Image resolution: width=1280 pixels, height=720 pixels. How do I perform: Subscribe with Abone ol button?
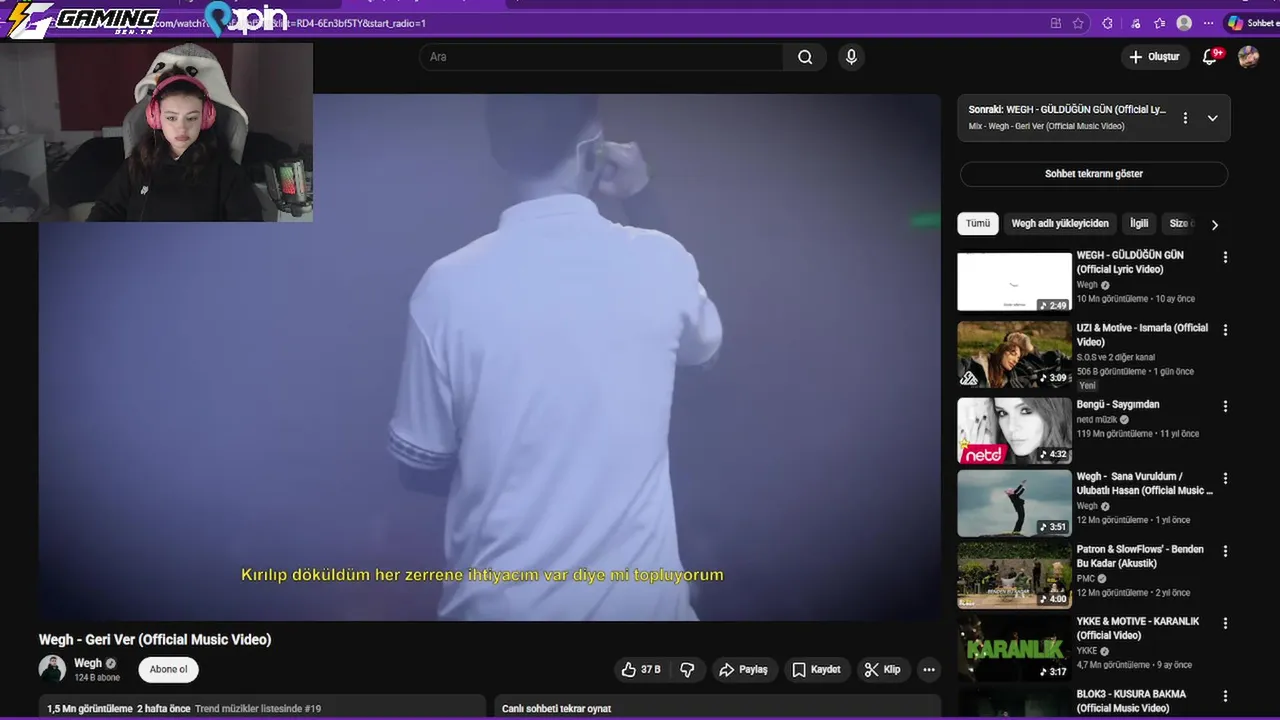[x=169, y=670]
